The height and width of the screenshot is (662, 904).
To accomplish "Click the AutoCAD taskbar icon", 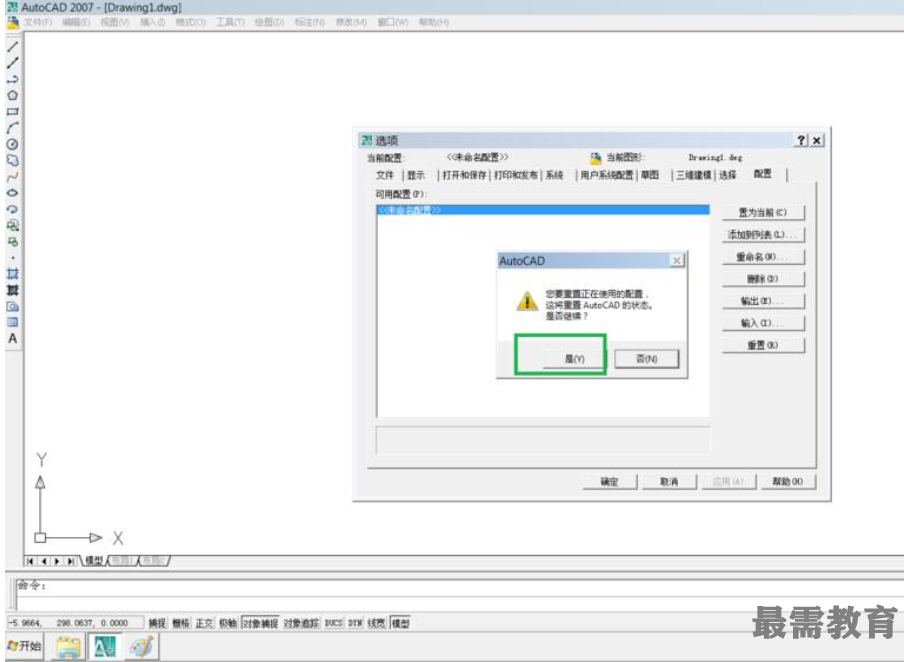I will (105, 647).
